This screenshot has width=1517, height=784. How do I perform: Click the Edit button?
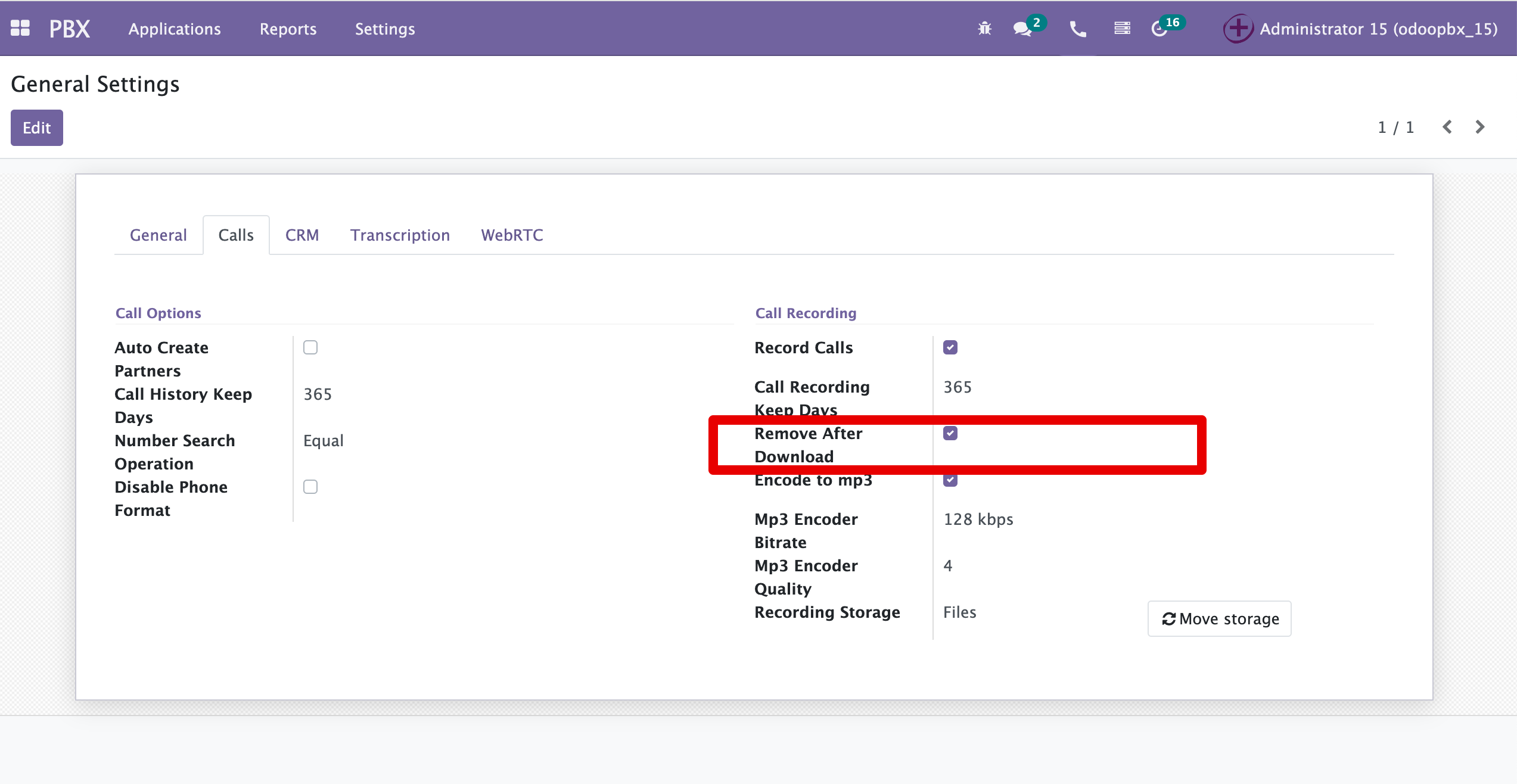pyautogui.click(x=37, y=127)
